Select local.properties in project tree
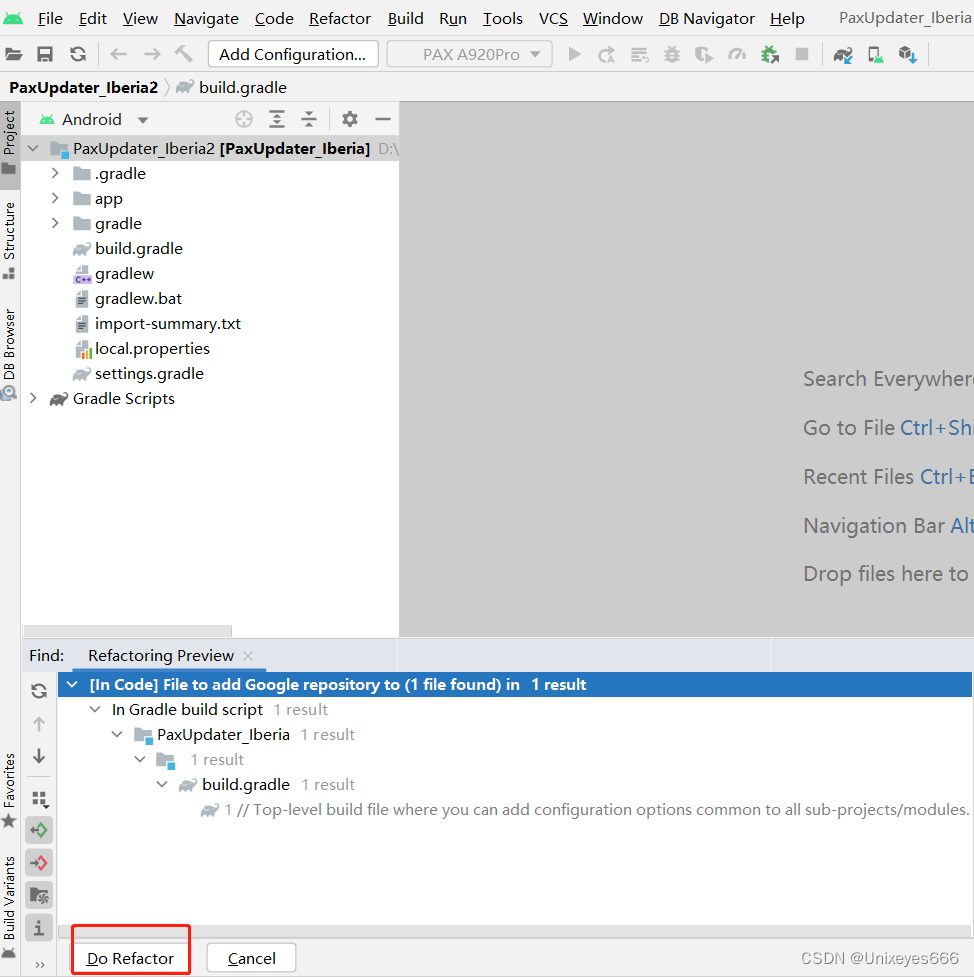The height and width of the screenshot is (977, 974). point(152,348)
